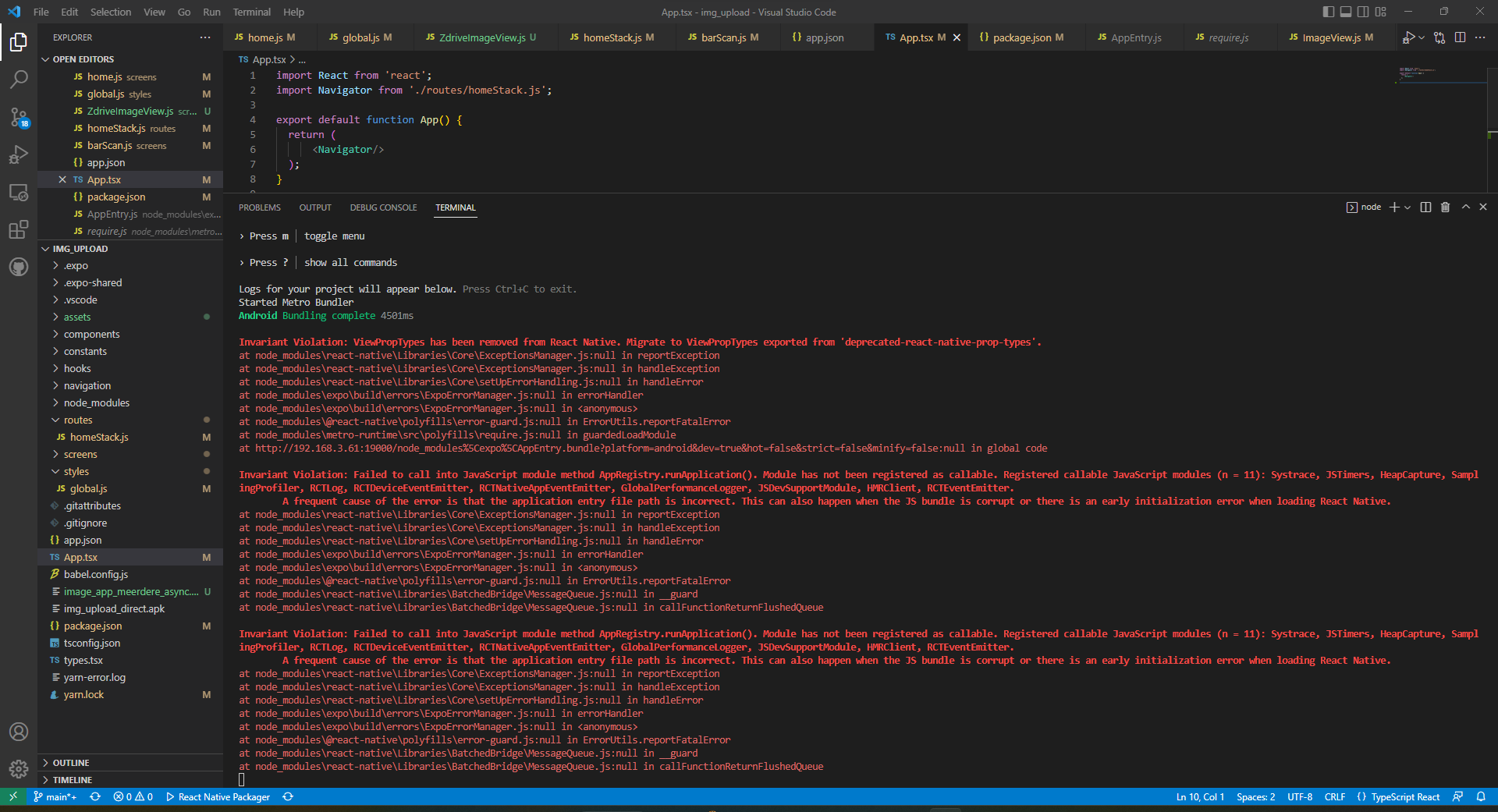
Task: Split the terminal panel
Action: coord(1425,207)
